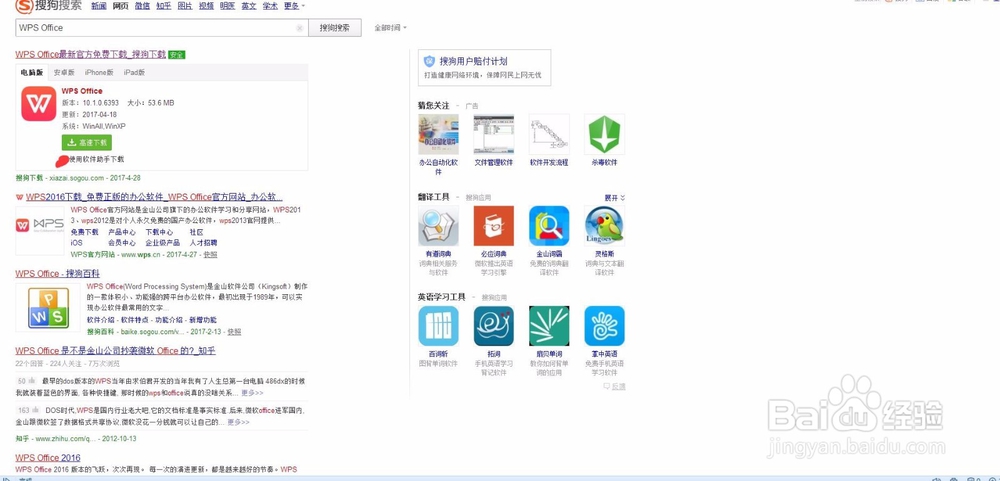Click the green 杀毒软件 shield icon
The height and width of the screenshot is (481, 1000).
605,134
